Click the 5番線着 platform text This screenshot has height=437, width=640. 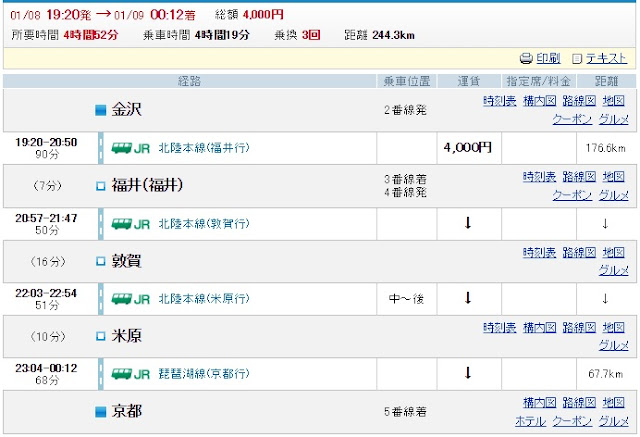405,412
